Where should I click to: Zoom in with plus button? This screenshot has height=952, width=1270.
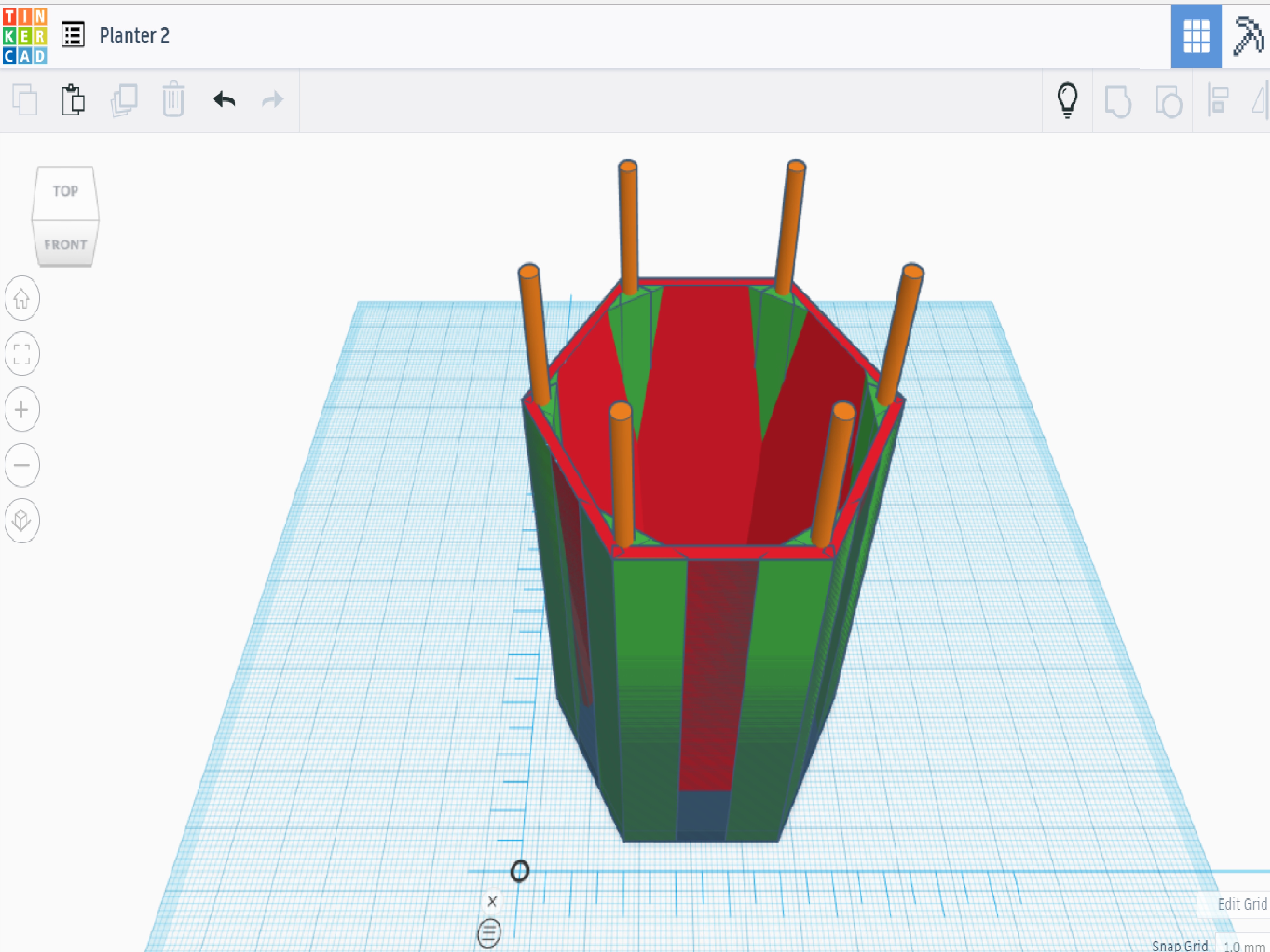(22, 410)
